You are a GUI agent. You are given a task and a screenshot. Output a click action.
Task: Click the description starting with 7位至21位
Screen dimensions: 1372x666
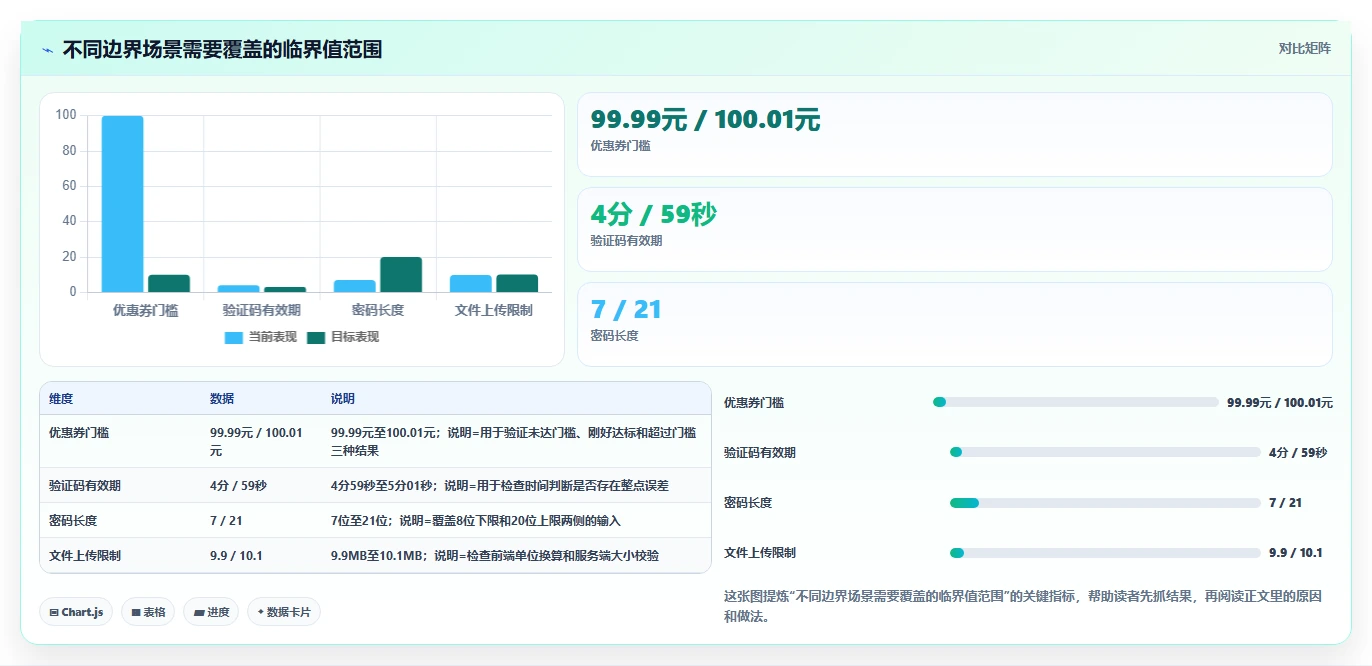[x=476, y=520]
